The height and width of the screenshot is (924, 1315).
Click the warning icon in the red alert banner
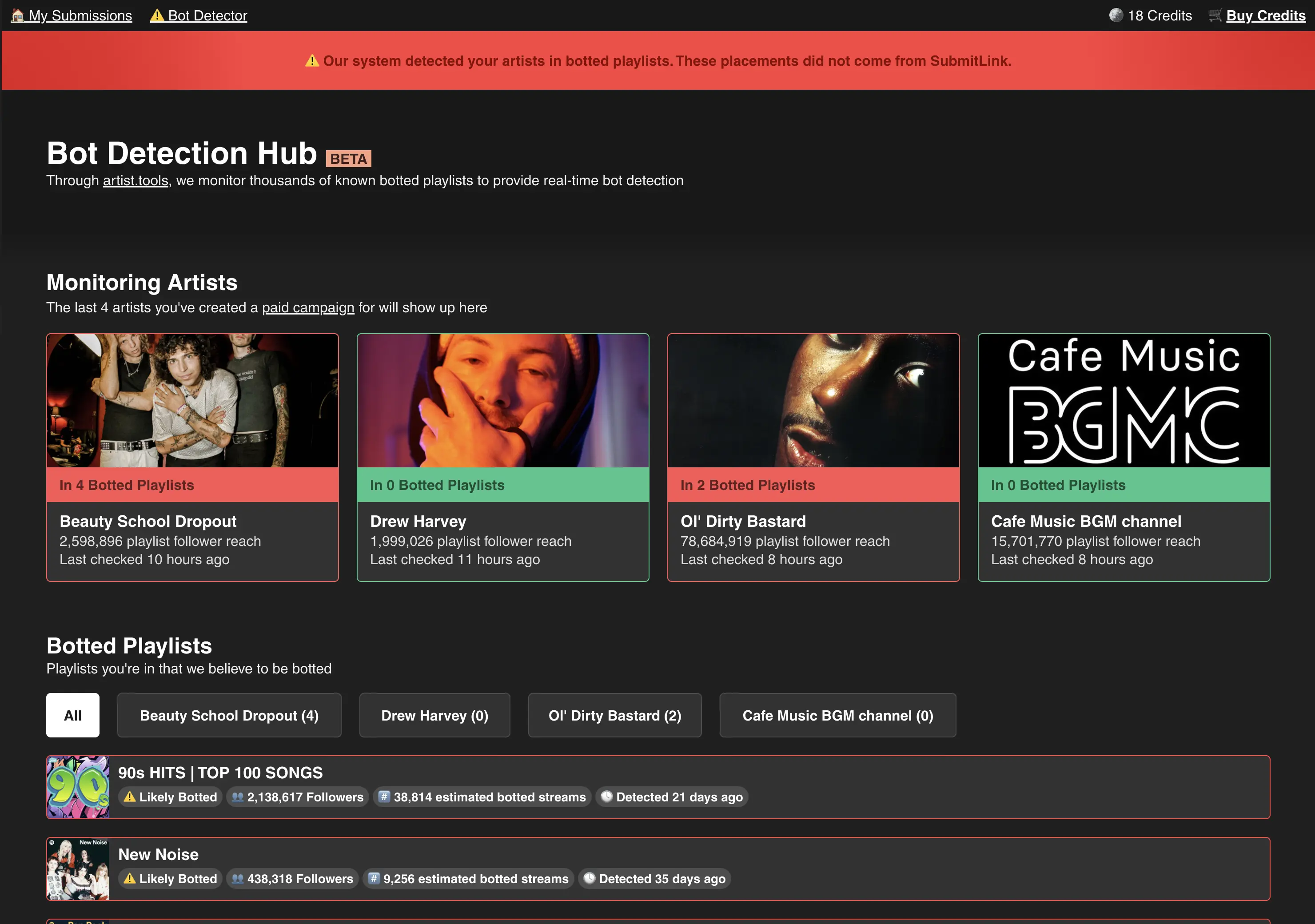312,60
